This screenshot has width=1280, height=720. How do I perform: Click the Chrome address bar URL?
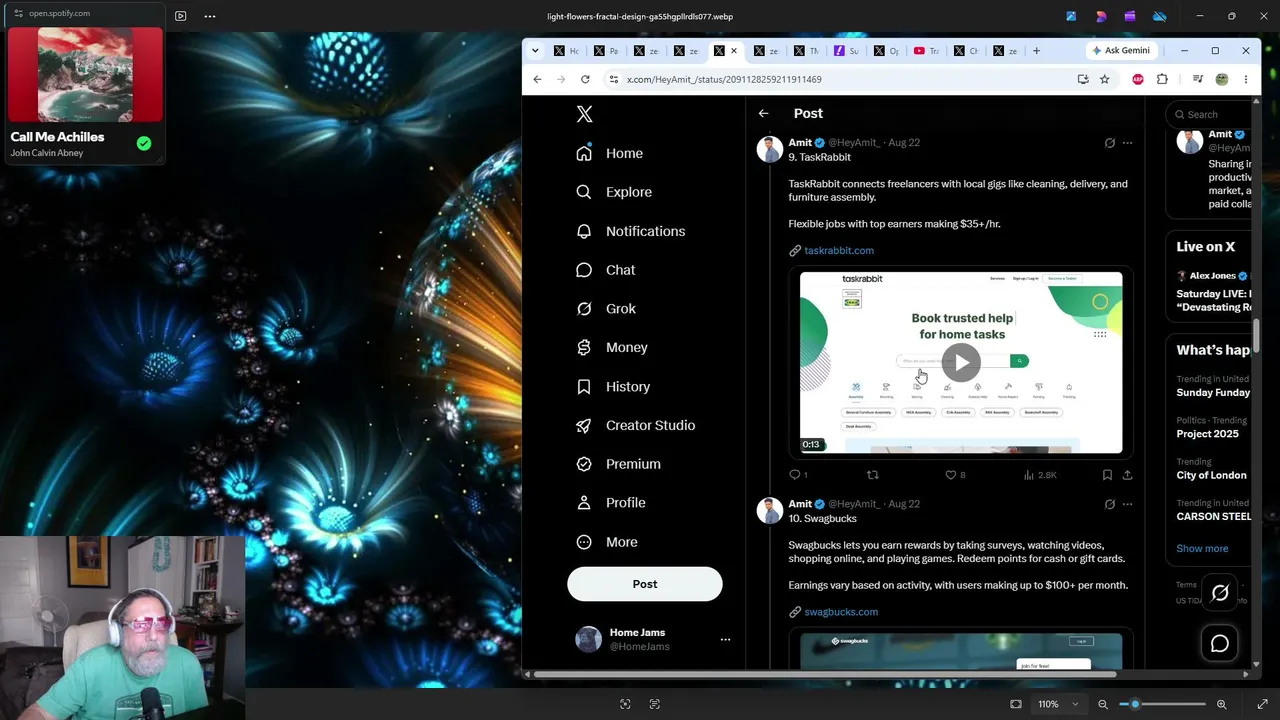[724, 79]
